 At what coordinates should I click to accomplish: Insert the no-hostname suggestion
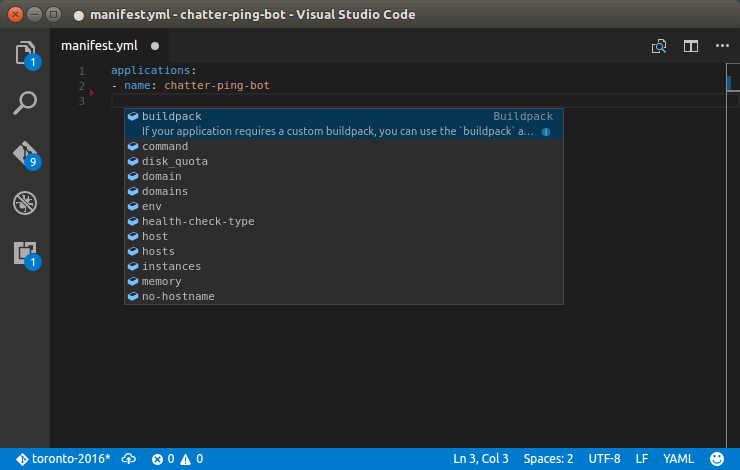click(344, 296)
